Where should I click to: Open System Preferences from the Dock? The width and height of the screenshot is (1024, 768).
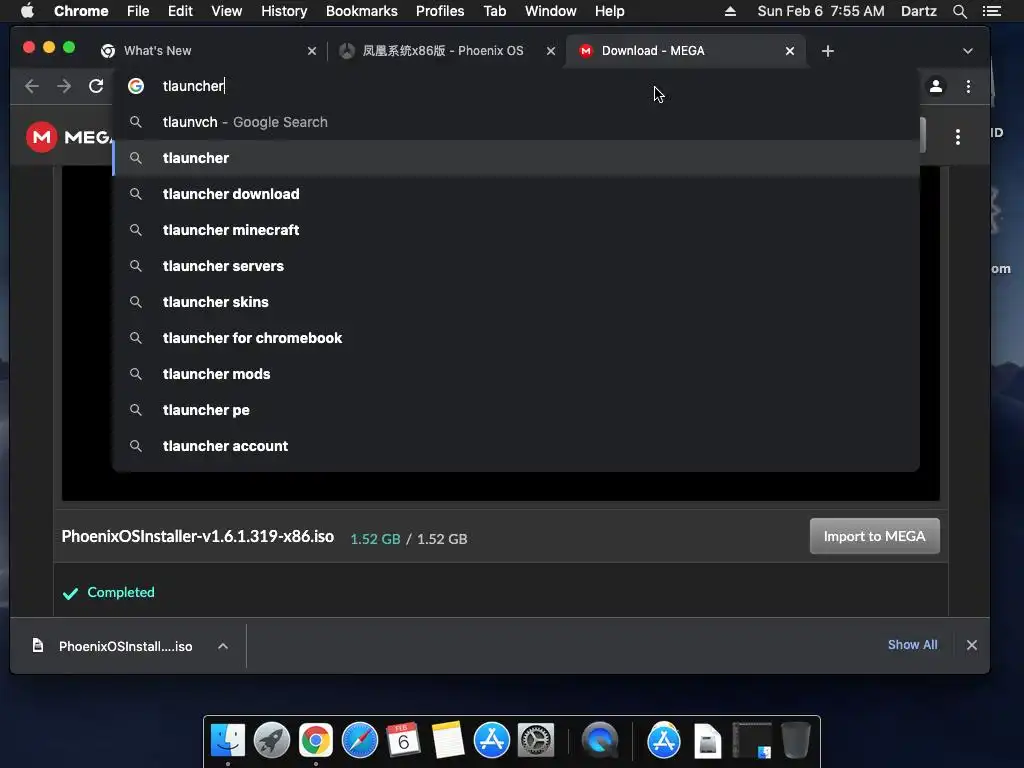pyautogui.click(x=536, y=741)
